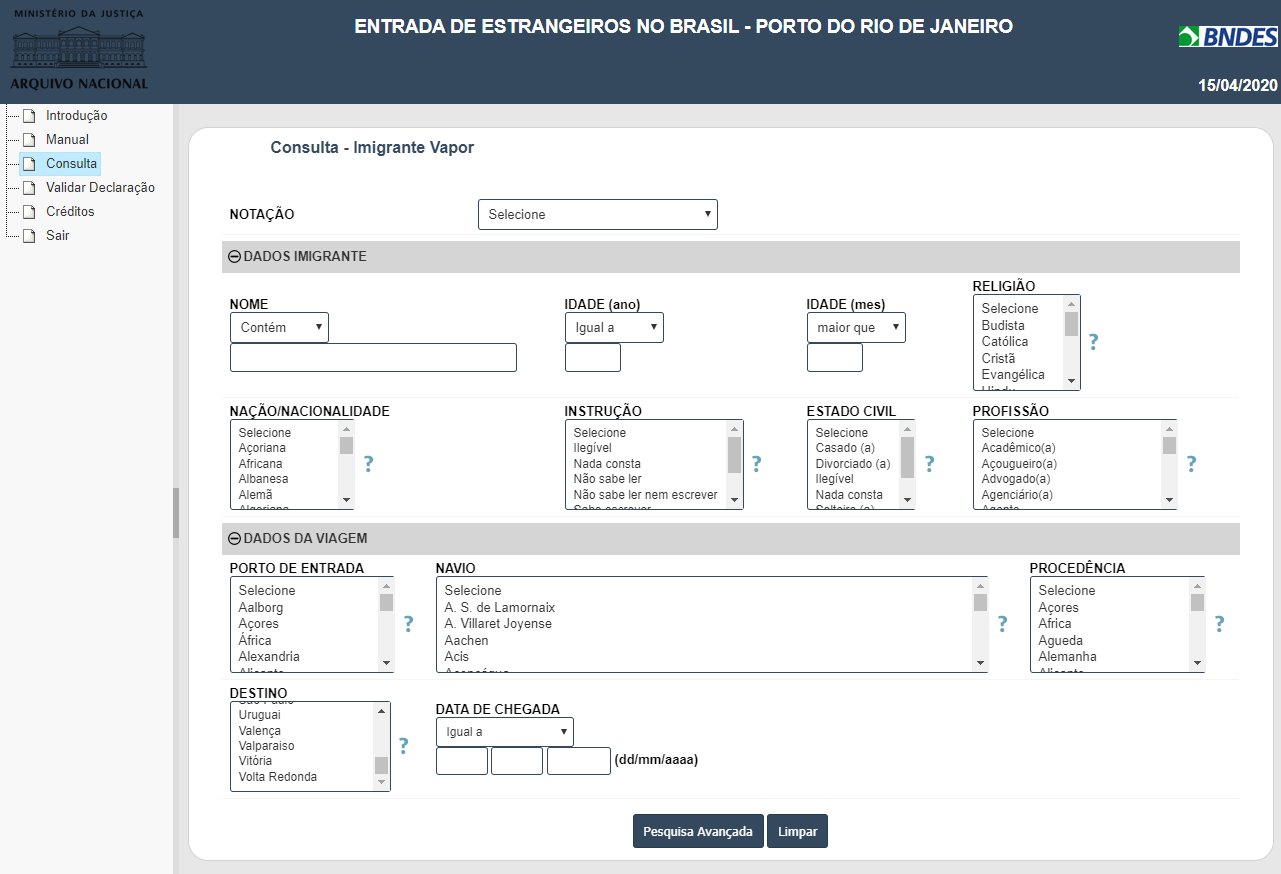Screen dimensions: 1281x874
Task: Click the Idade (mes) value field
Action: 835,358
